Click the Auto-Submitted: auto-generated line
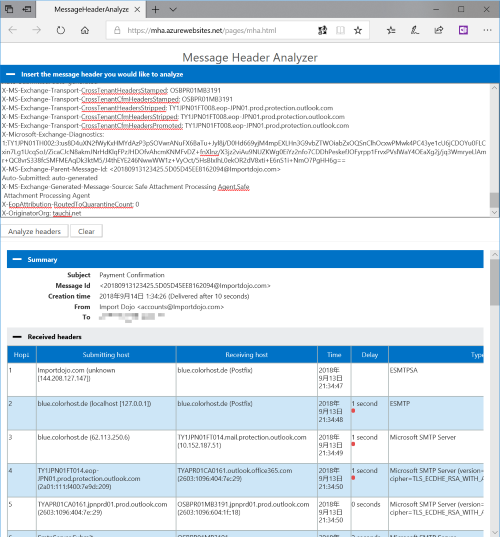 coord(50,178)
